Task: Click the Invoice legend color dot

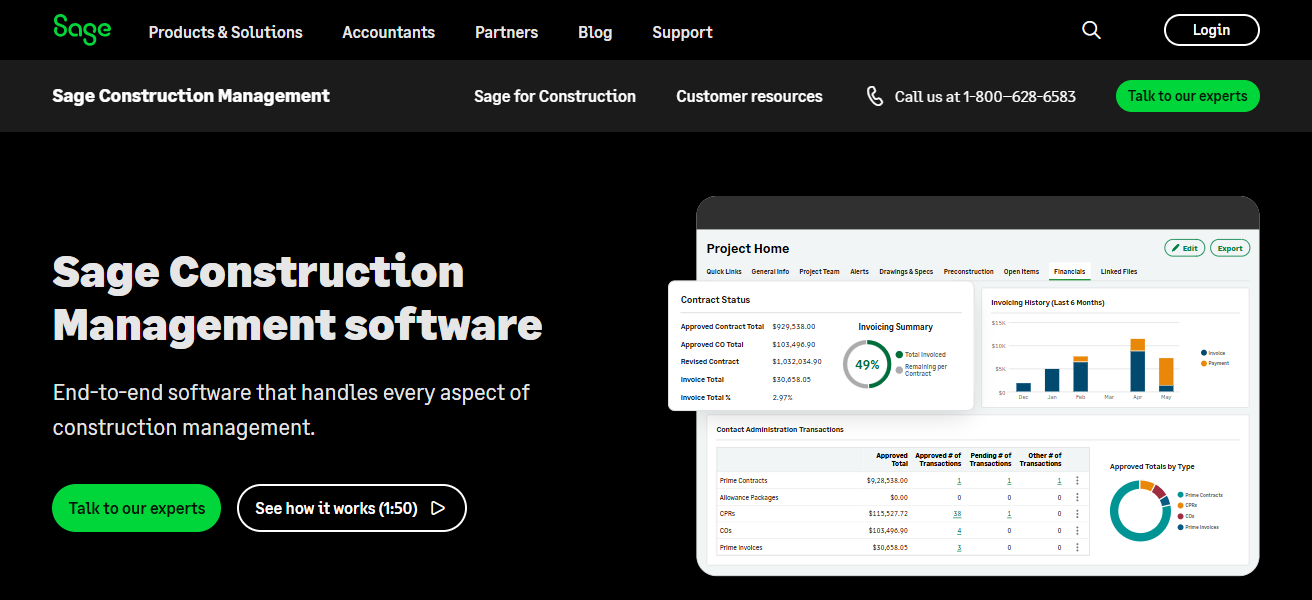Action: (x=1203, y=353)
